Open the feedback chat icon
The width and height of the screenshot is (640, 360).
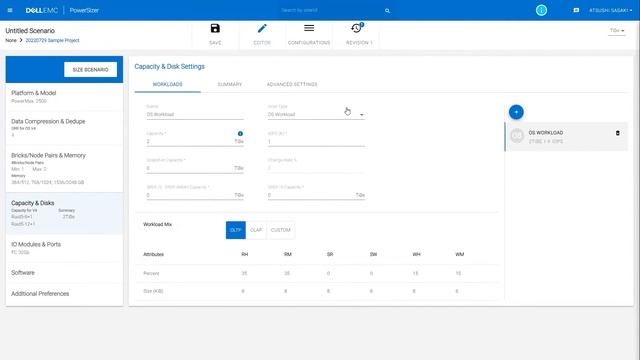(x=576, y=10)
